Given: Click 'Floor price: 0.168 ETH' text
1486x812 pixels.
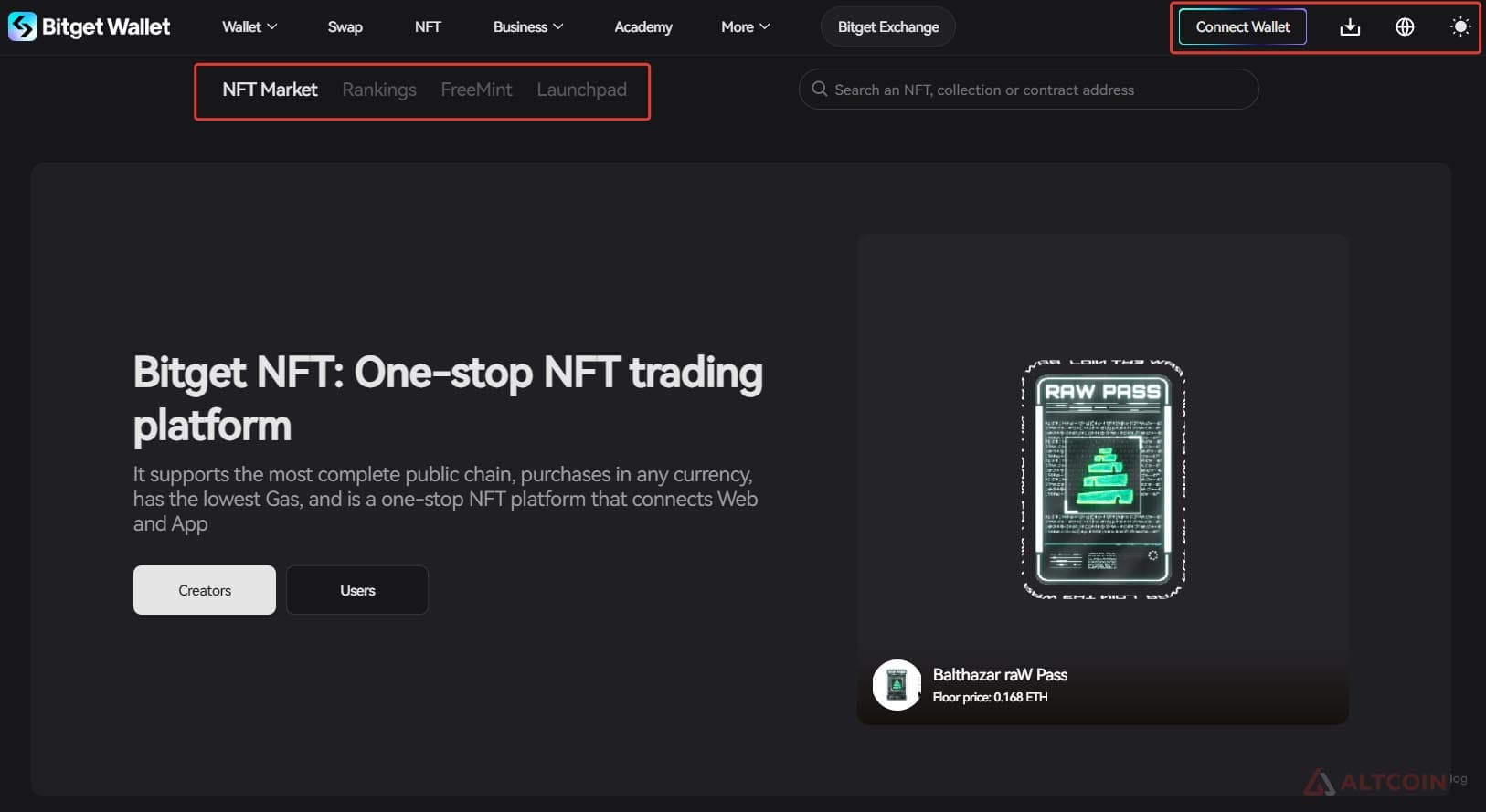Looking at the screenshot, I should 990,697.
